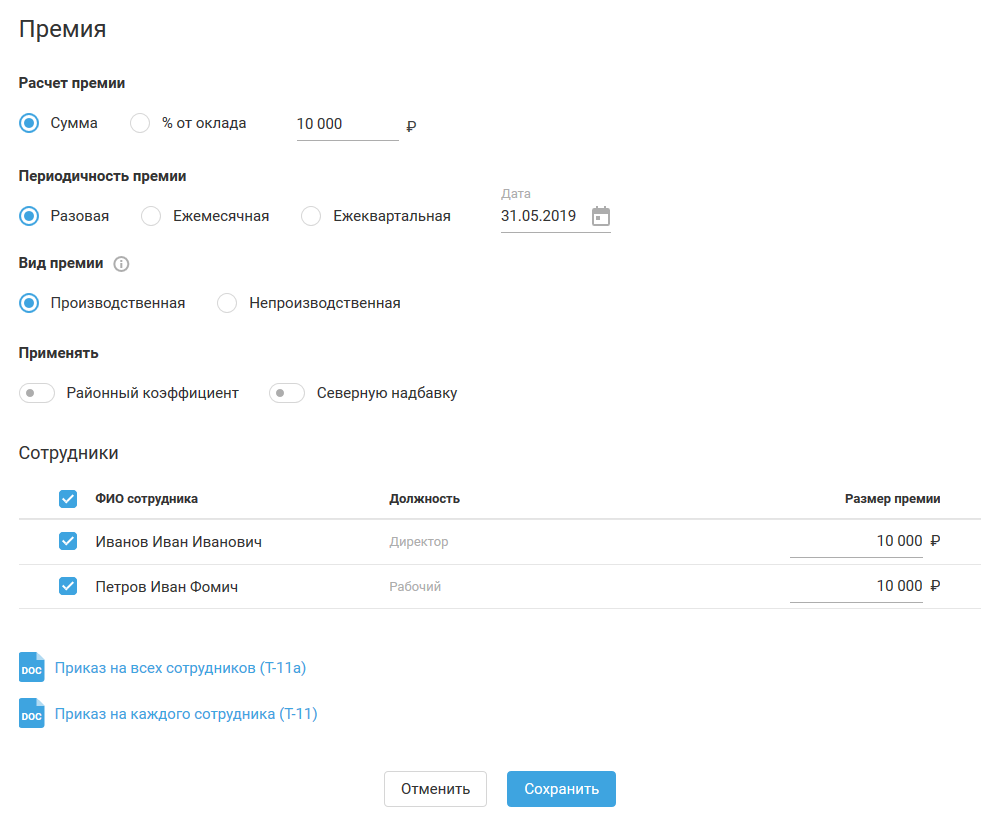Click DOC icon for Т-11а order
Viewport: 997px width, 830px height.
[31, 667]
